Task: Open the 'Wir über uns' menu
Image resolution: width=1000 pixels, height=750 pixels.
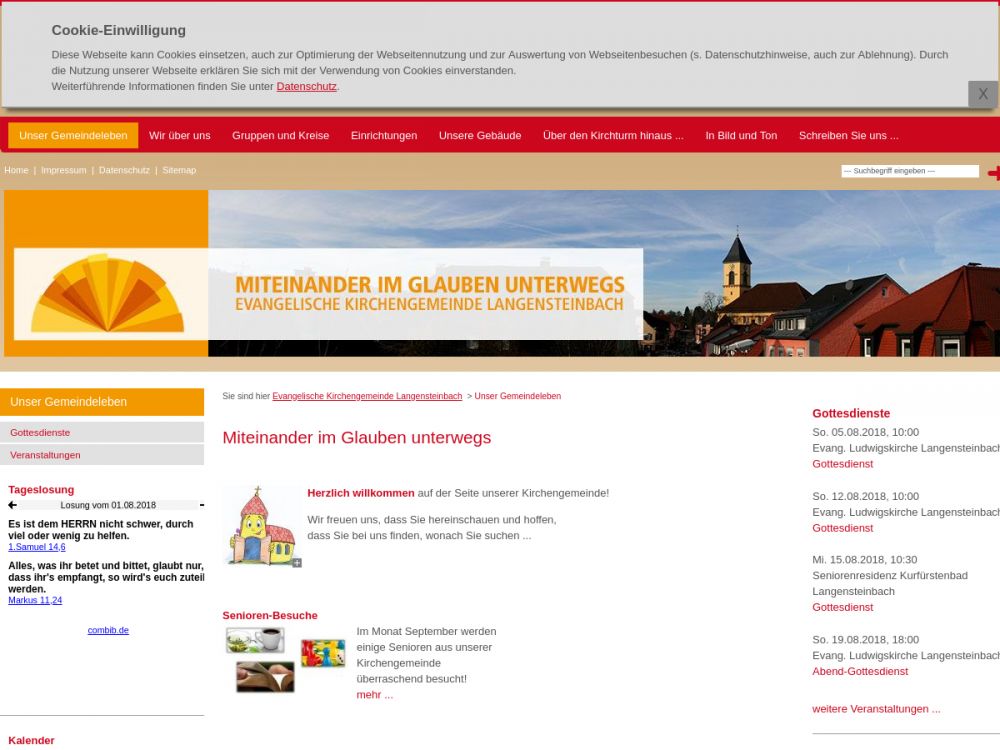Action: [x=180, y=135]
